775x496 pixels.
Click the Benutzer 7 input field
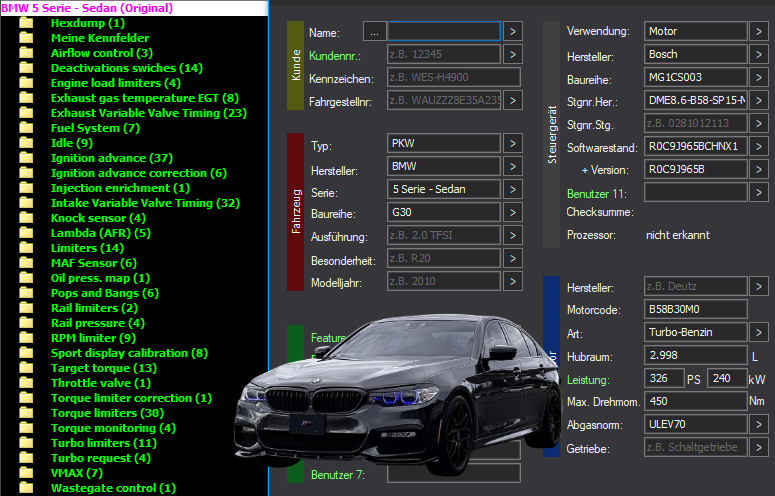coord(454,473)
